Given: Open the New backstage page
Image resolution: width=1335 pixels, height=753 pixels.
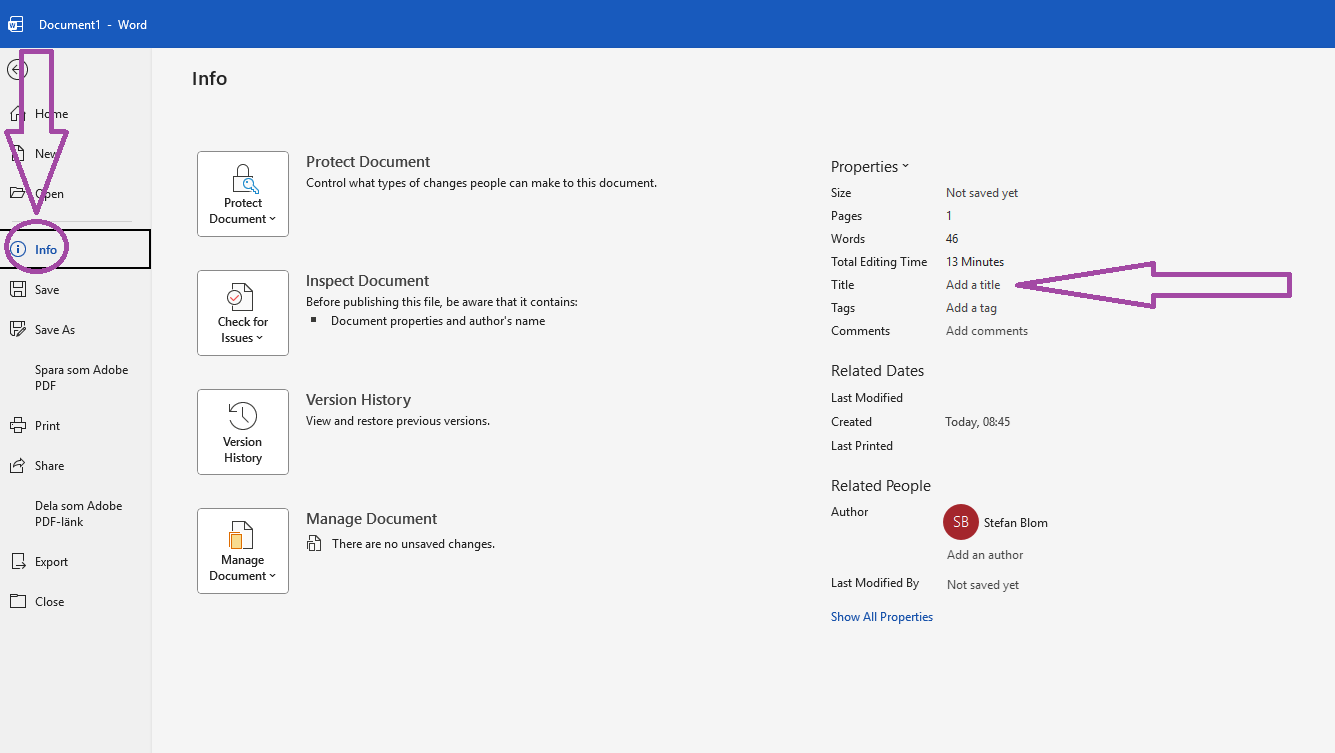Looking at the screenshot, I should pyautogui.click(x=46, y=154).
